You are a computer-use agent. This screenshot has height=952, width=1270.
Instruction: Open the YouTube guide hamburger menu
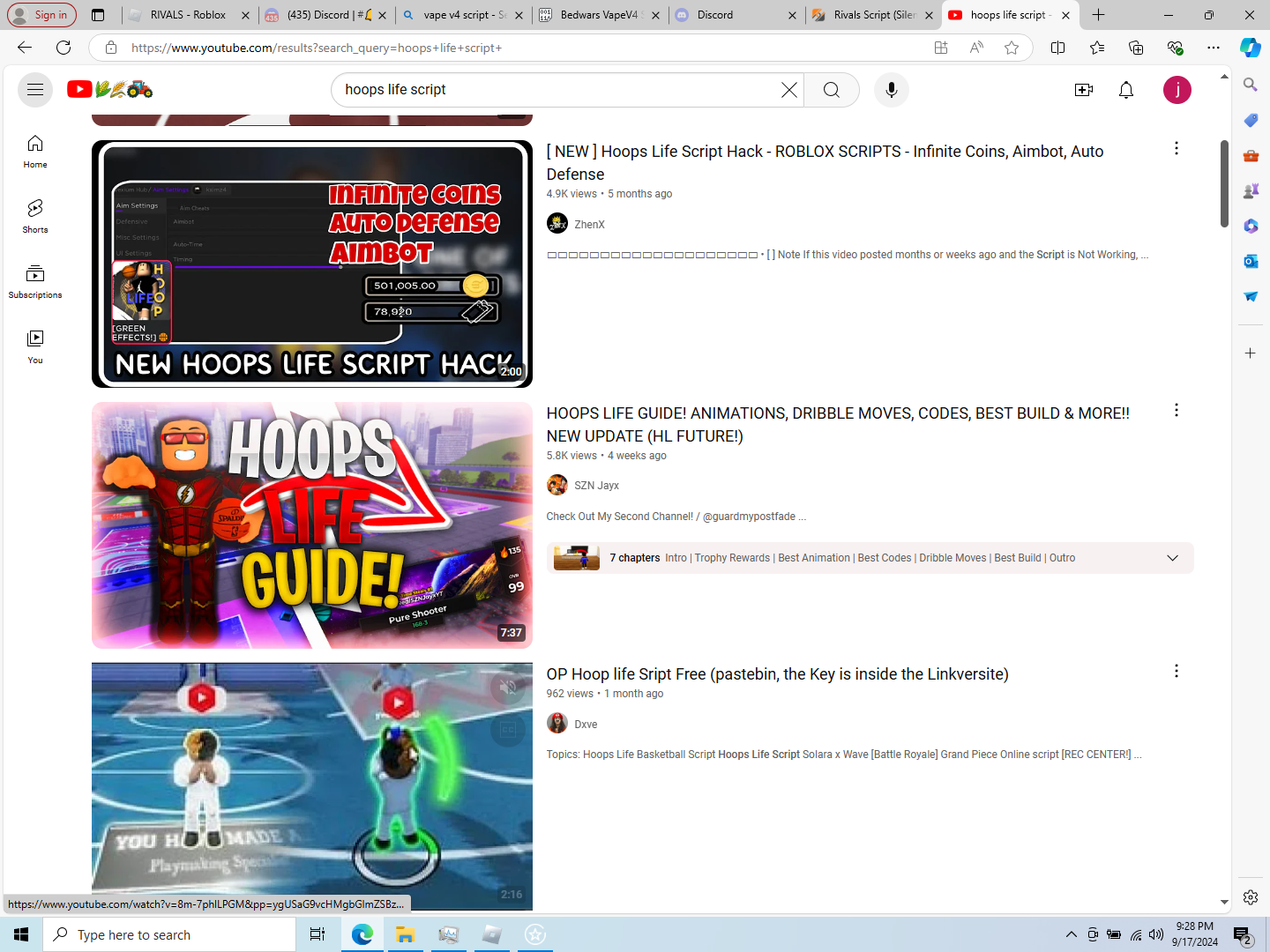[35, 90]
